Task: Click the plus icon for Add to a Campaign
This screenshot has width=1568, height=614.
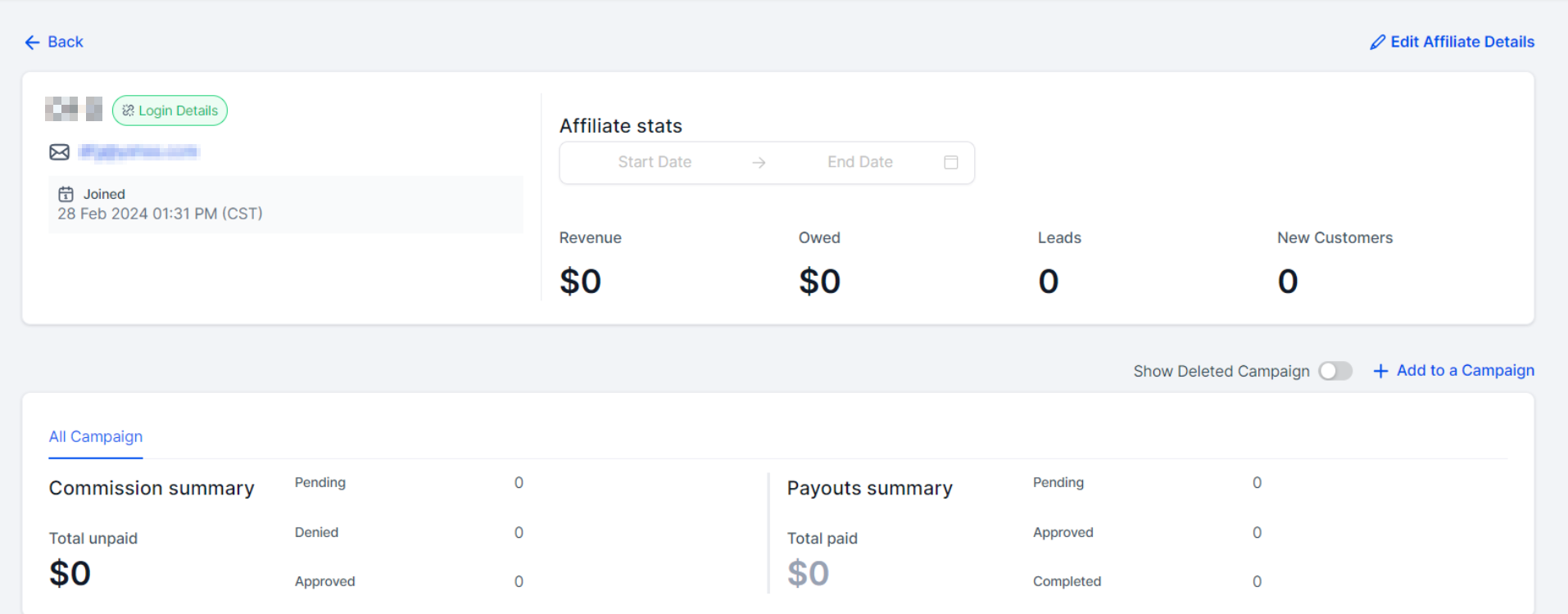Action: tap(1380, 371)
